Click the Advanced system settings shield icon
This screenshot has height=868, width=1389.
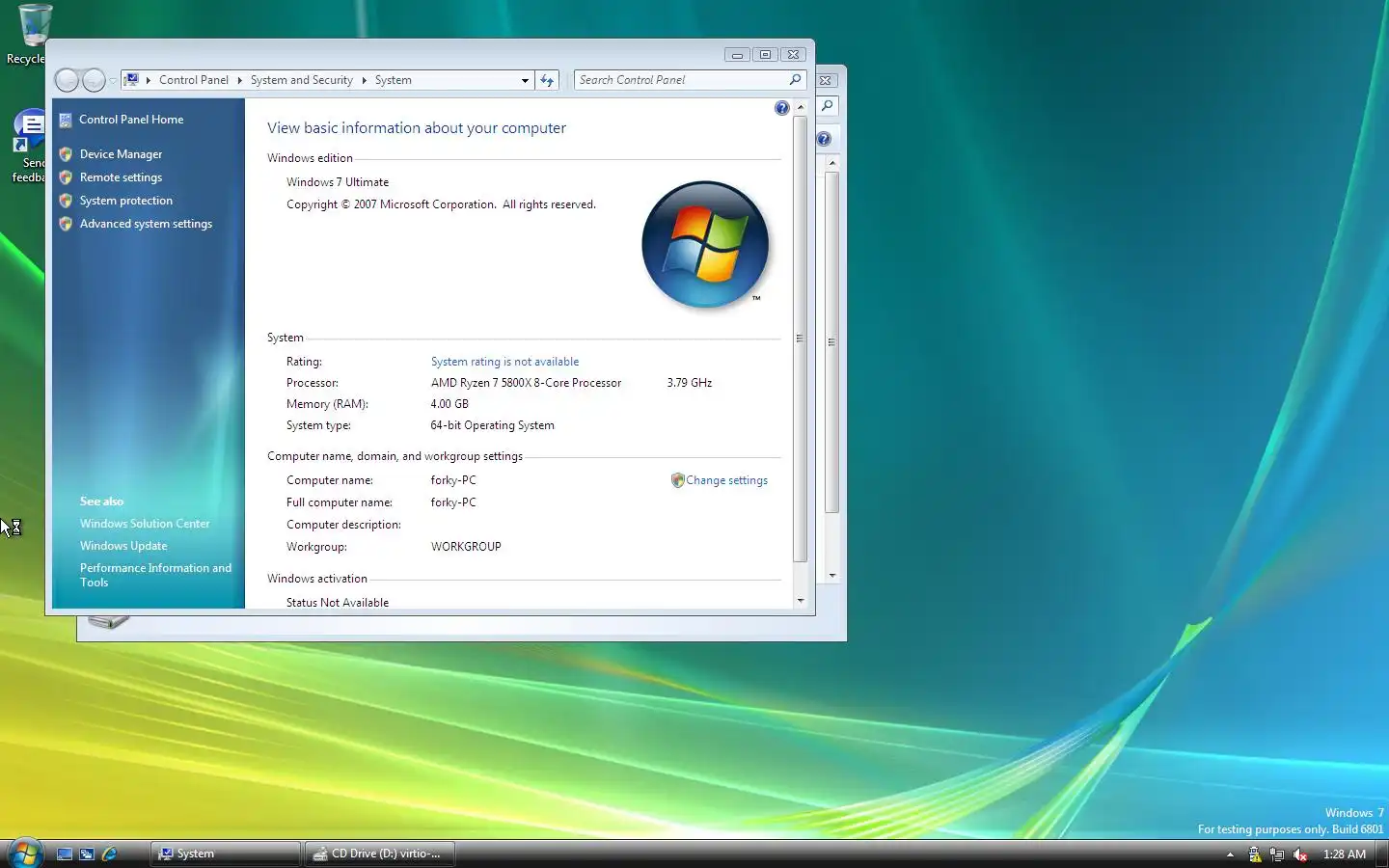(x=66, y=224)
